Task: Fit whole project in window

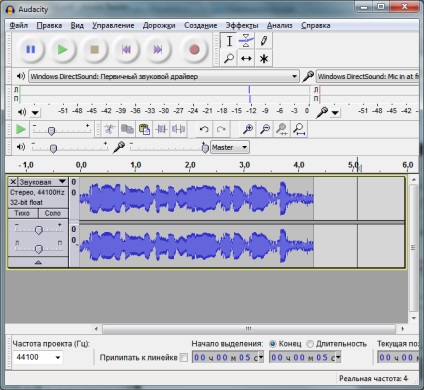Action: coord(299,129)
